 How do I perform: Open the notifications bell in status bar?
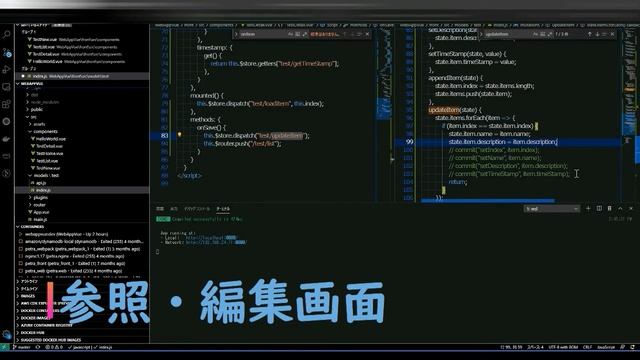[x=633, y=347]
